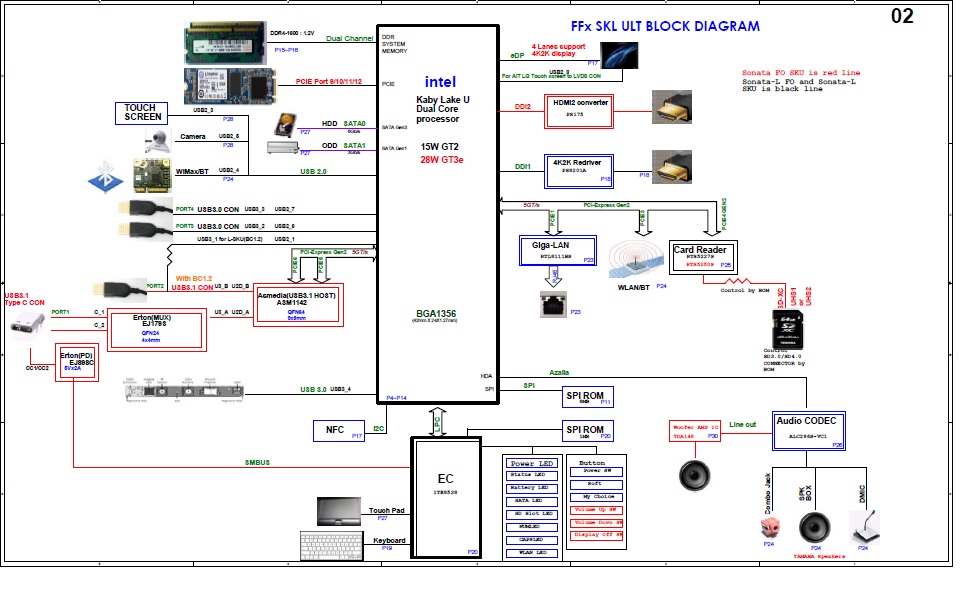The height and width of the screenshot is (602, 964).
Task: Select the SD card image
Action: click(x=787, y=330)
